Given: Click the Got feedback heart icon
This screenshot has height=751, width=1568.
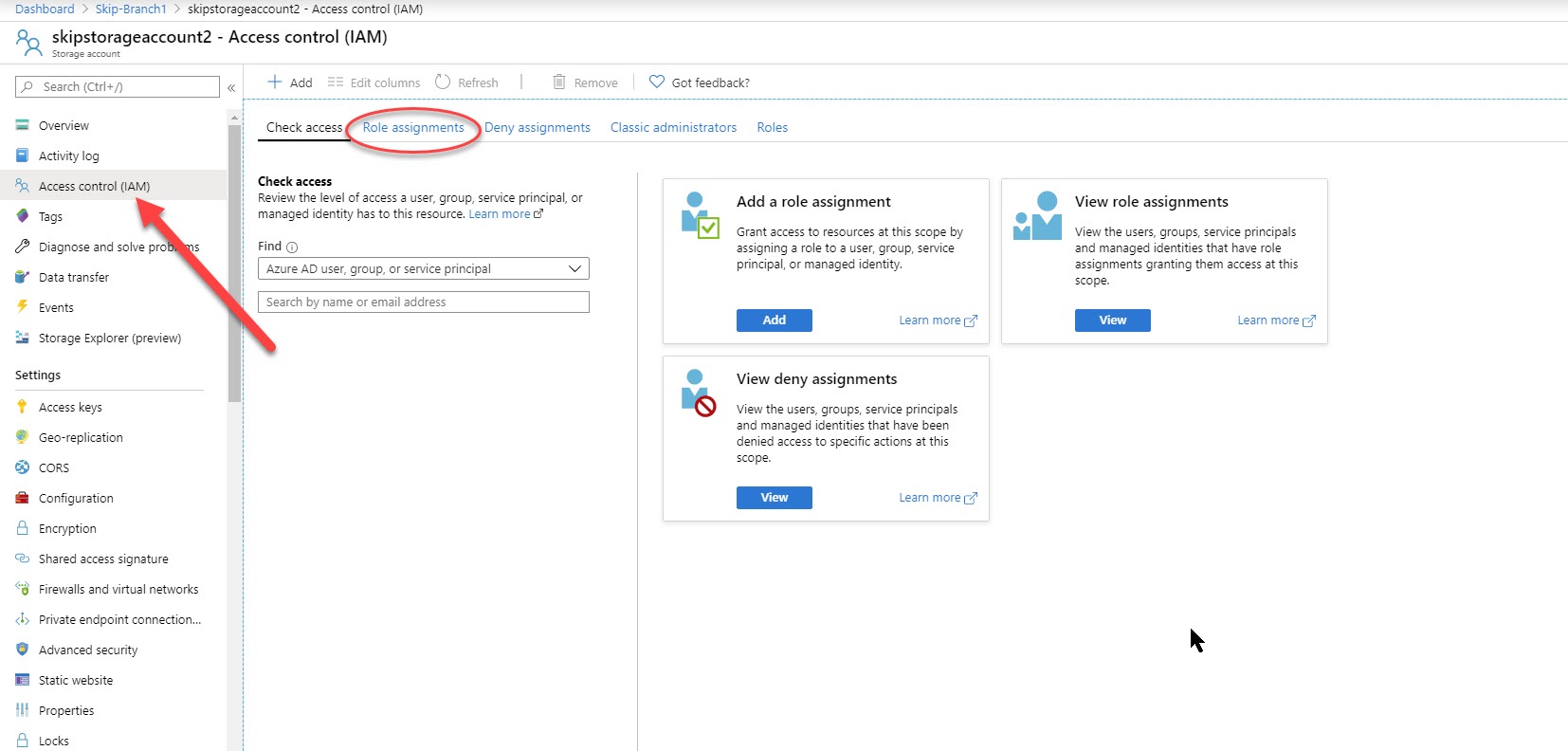Looking at the screenshot, I should tap(656, 82).
